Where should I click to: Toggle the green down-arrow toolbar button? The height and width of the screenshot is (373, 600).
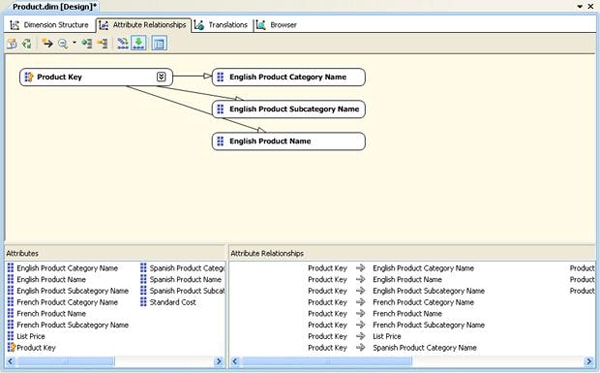click(x=139, y=43)
